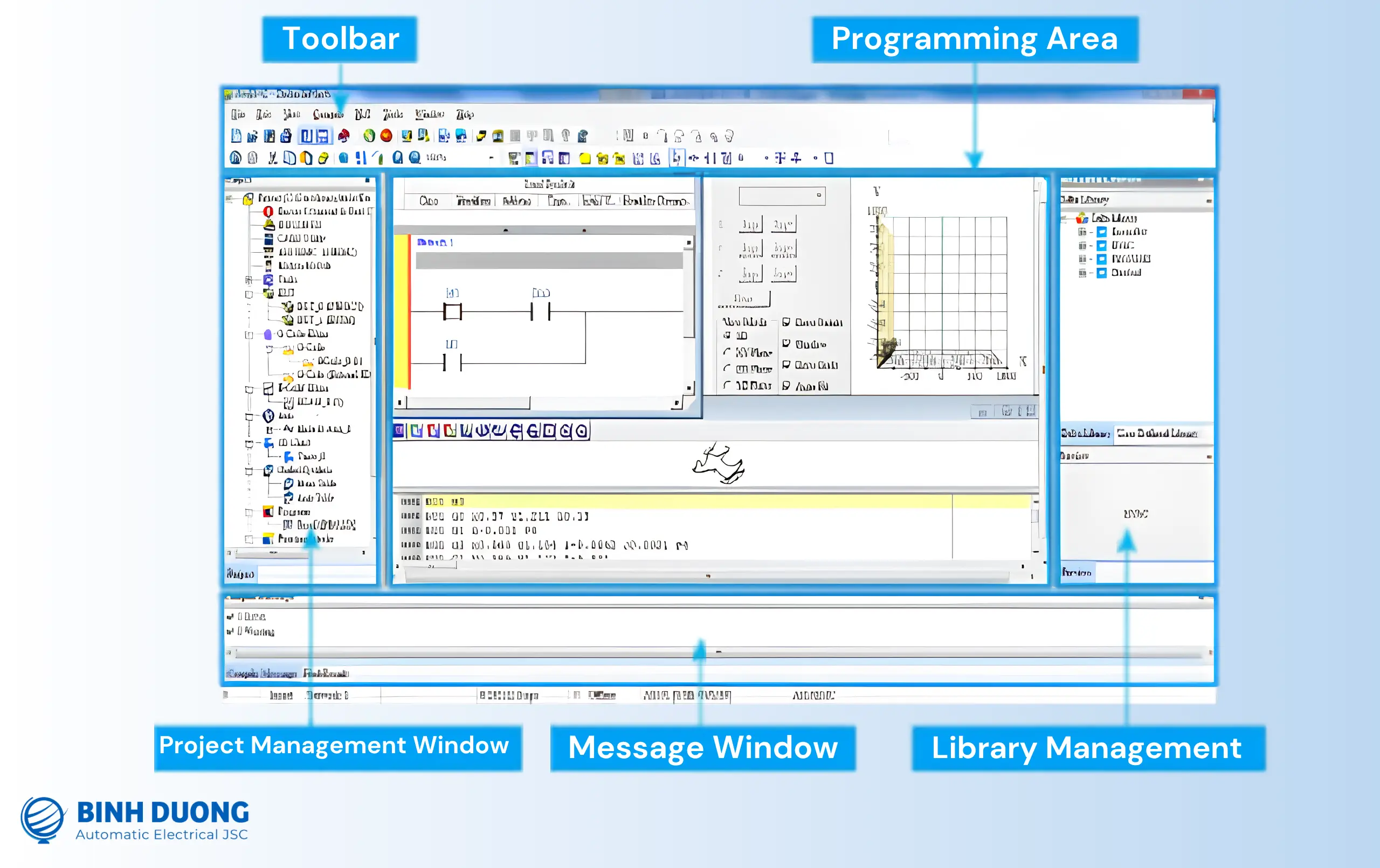Screen dimensions: 1380x868
Task: Open the first menu in the menu bar
Action: [238, 115]
